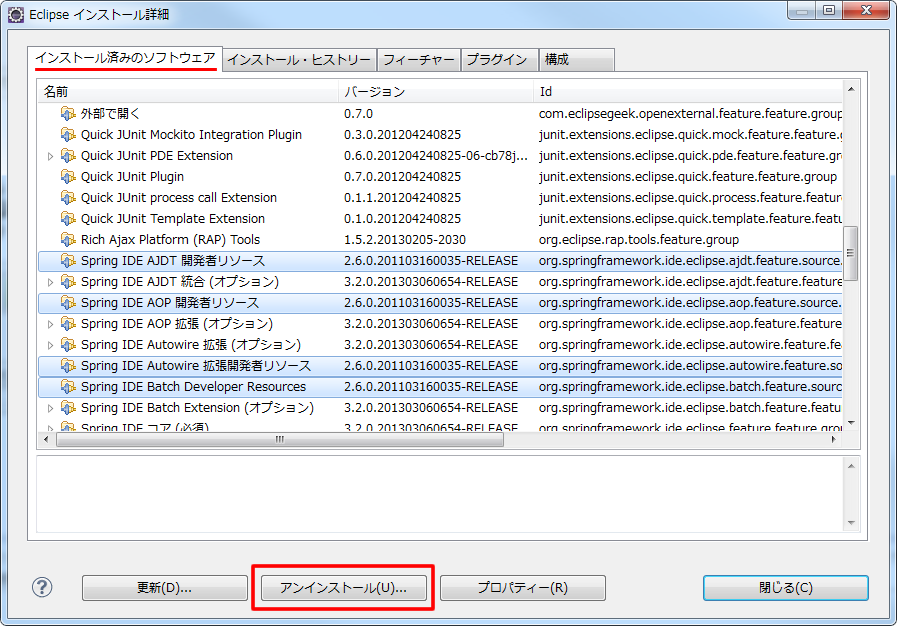Screen dimensions: 897x626
Task: Select Quick JUnit process call Extension name
Action: 178,197
